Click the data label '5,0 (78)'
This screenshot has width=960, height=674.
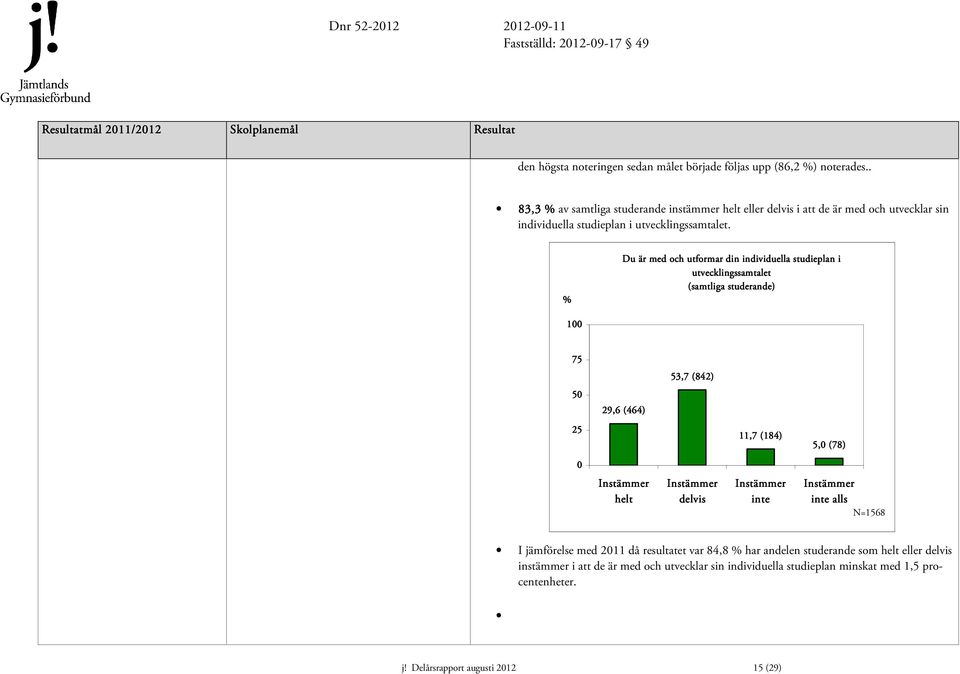tap(829, 445)
